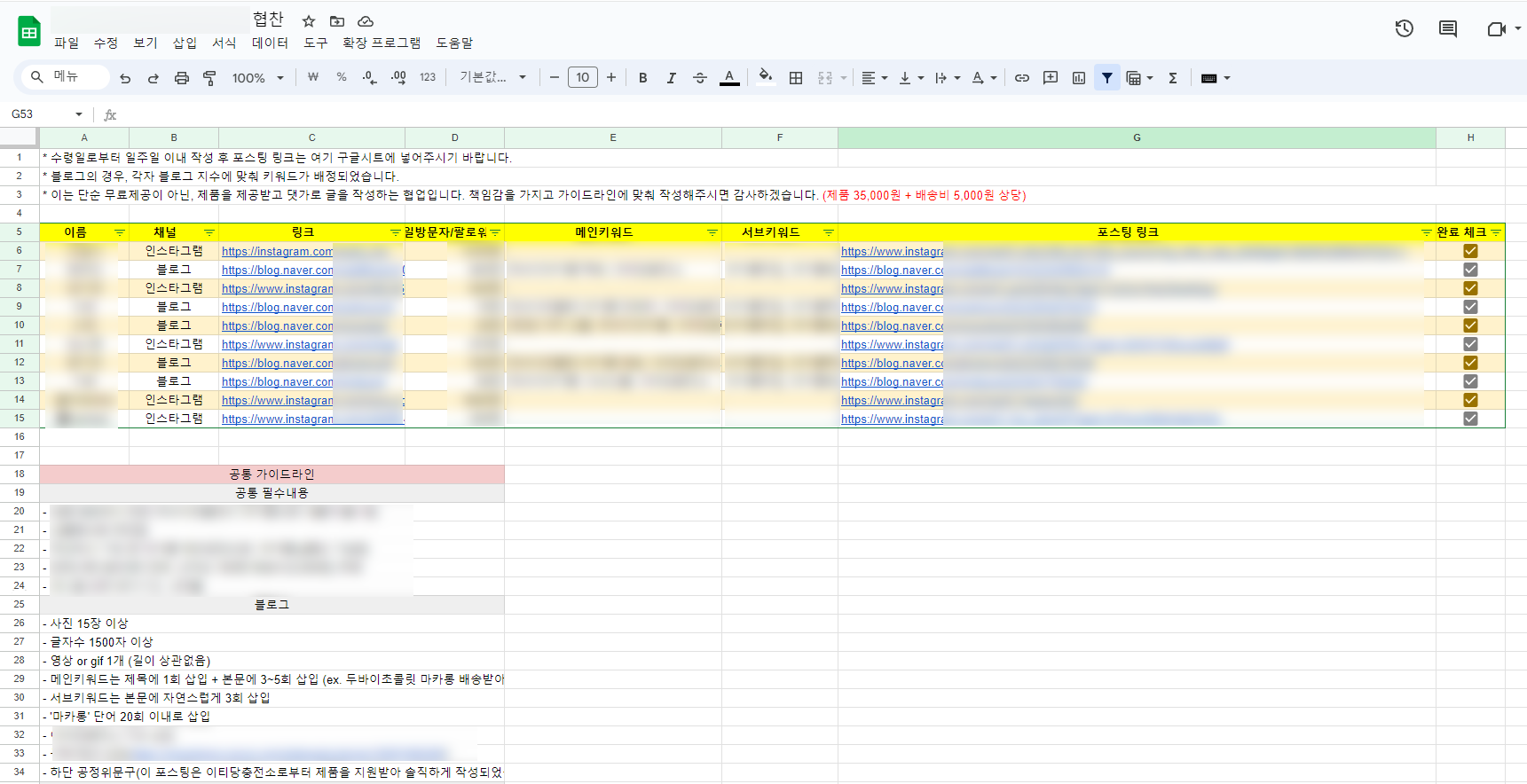Viewport: 1527px width, 784px height.
Task: Click the undo arrow in the toolbar
Action: tap(125, 78)
